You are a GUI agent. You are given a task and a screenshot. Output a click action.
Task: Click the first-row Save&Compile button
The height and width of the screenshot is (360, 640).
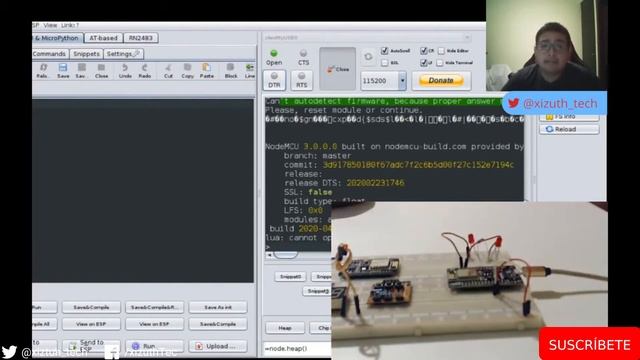pos(91,307)
